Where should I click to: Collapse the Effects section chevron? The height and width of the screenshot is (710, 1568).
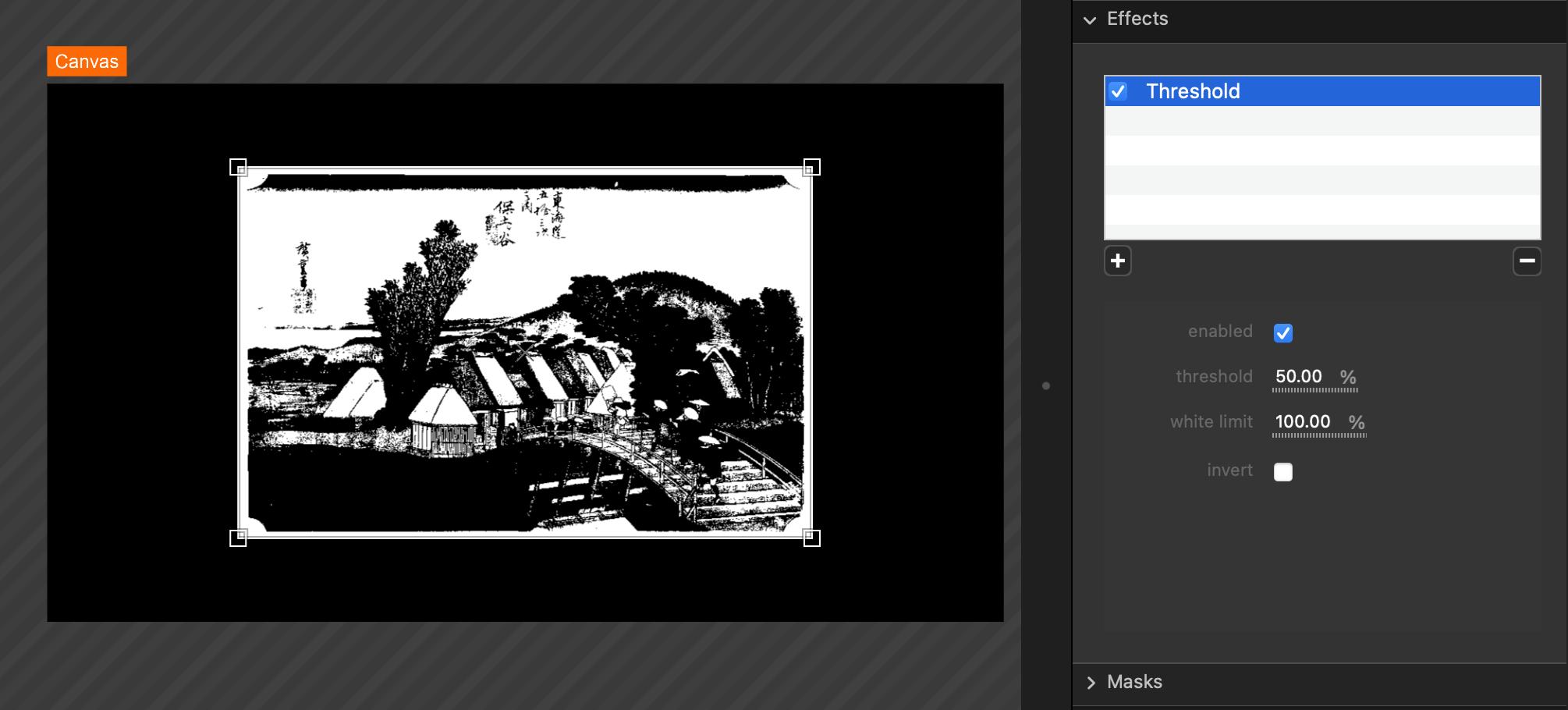[1090, 20]
